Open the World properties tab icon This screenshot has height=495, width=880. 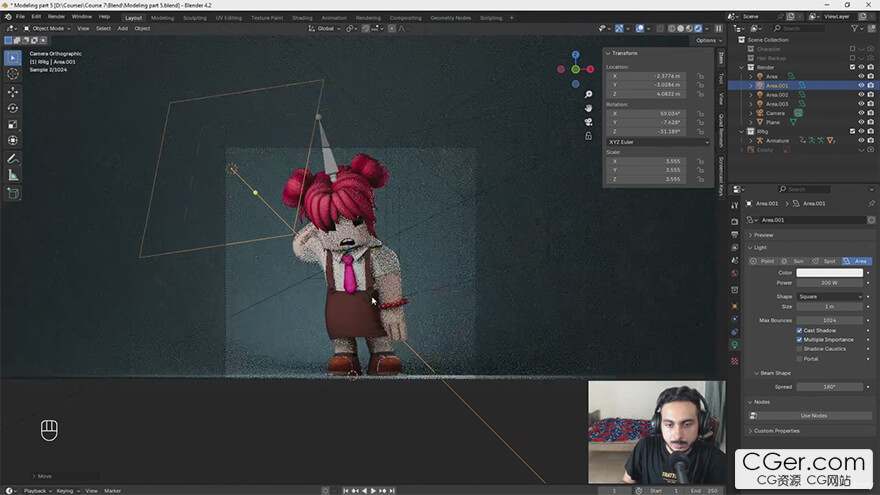(735, 273)
